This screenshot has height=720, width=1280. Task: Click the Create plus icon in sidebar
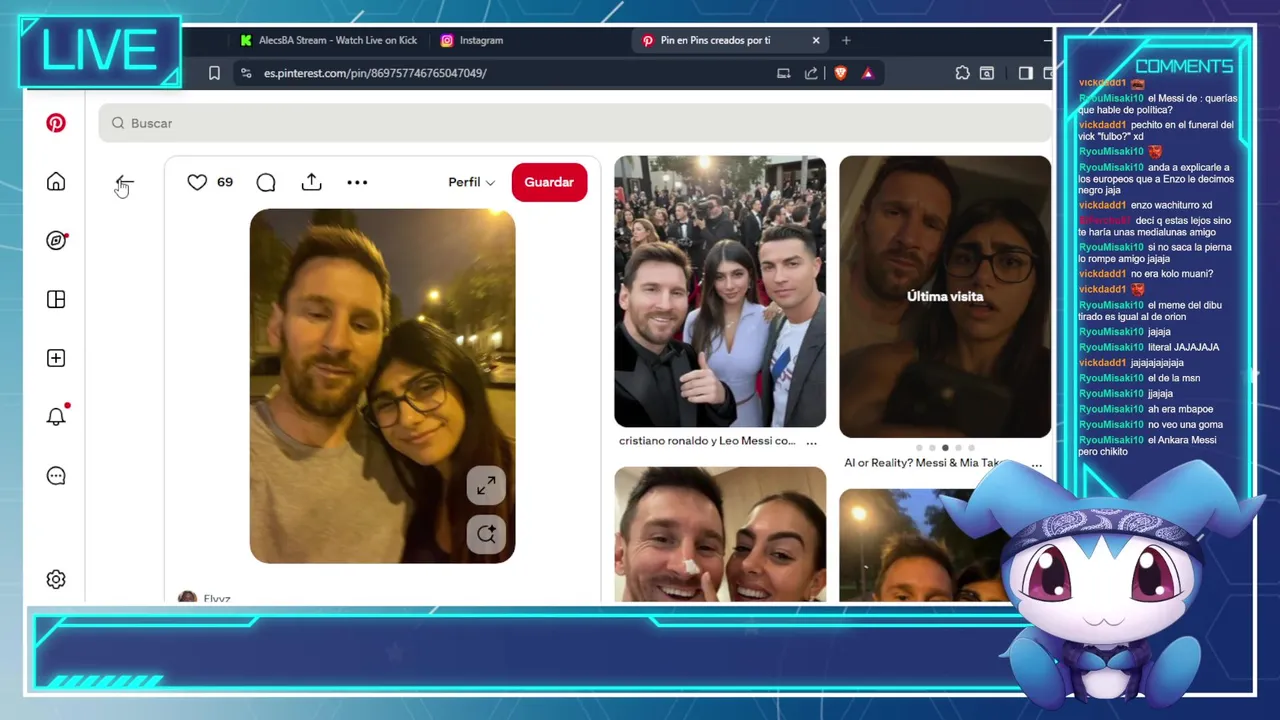(56, 358)
